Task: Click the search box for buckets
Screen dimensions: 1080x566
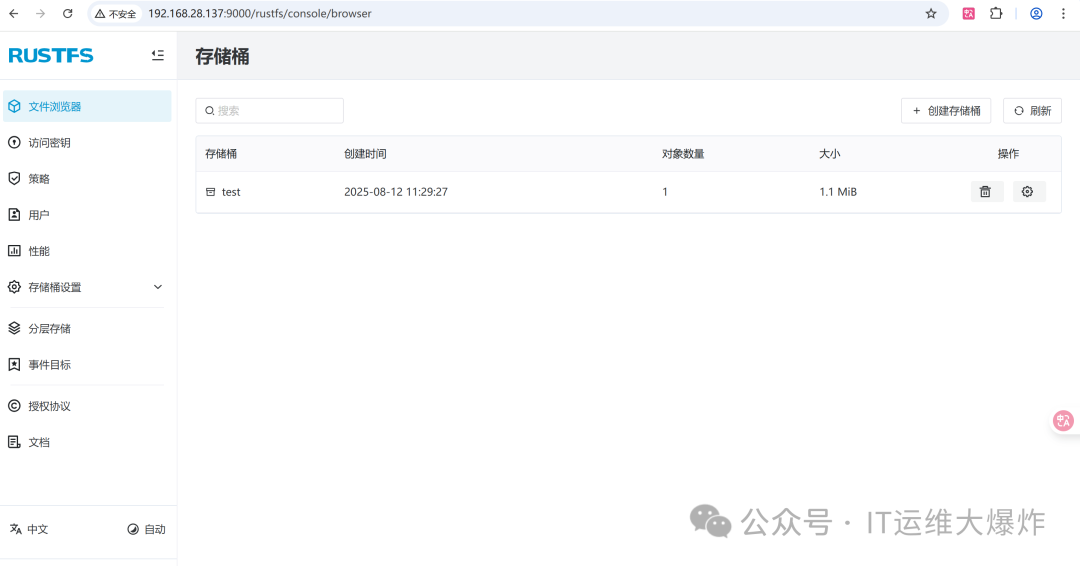Action: coord(269,110)
